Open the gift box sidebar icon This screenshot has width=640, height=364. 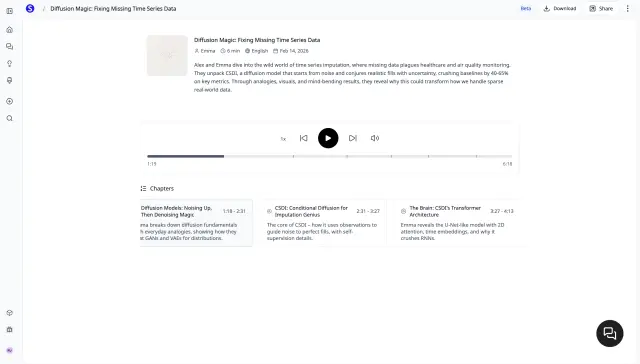point(10,330)
